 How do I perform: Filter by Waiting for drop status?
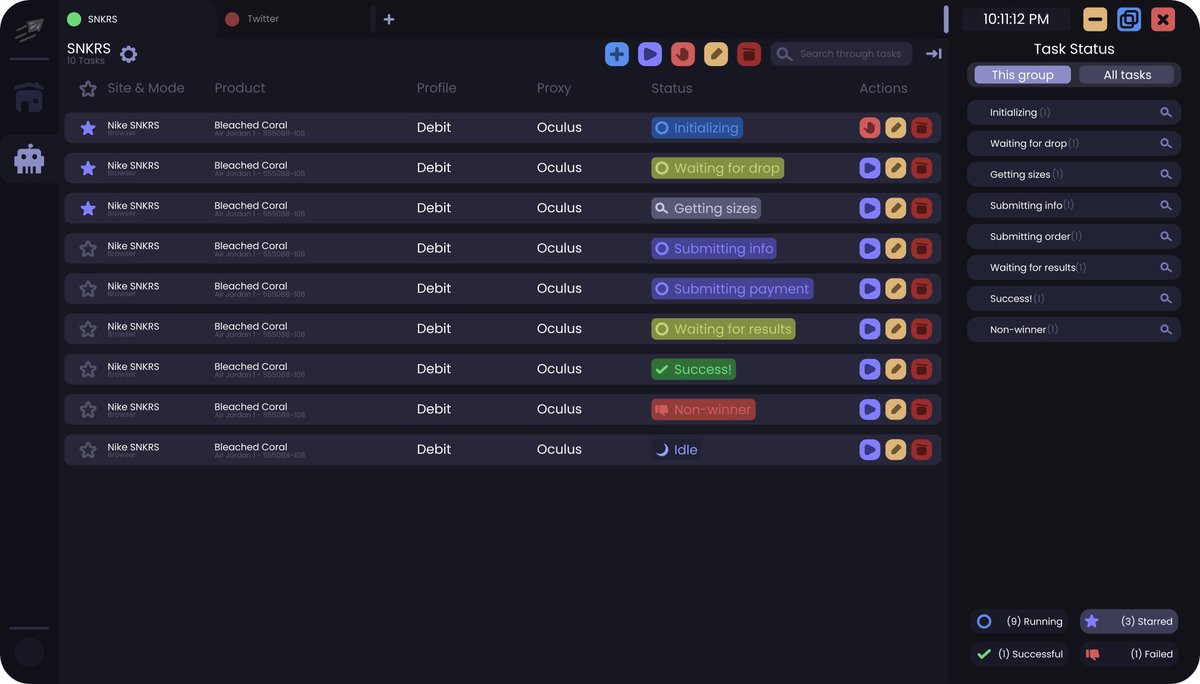point(1074,144)
